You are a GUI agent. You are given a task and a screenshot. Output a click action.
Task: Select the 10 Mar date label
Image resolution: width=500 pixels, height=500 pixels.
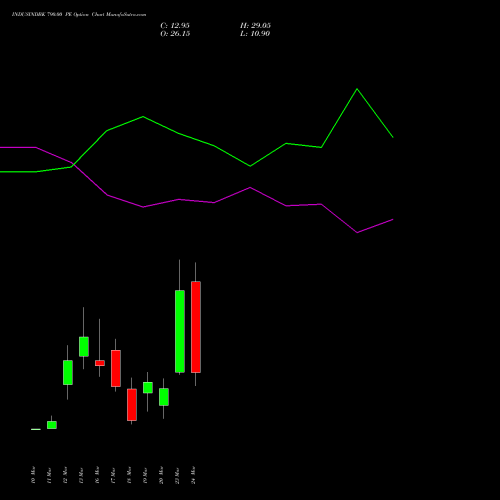(x=33, y=475)
